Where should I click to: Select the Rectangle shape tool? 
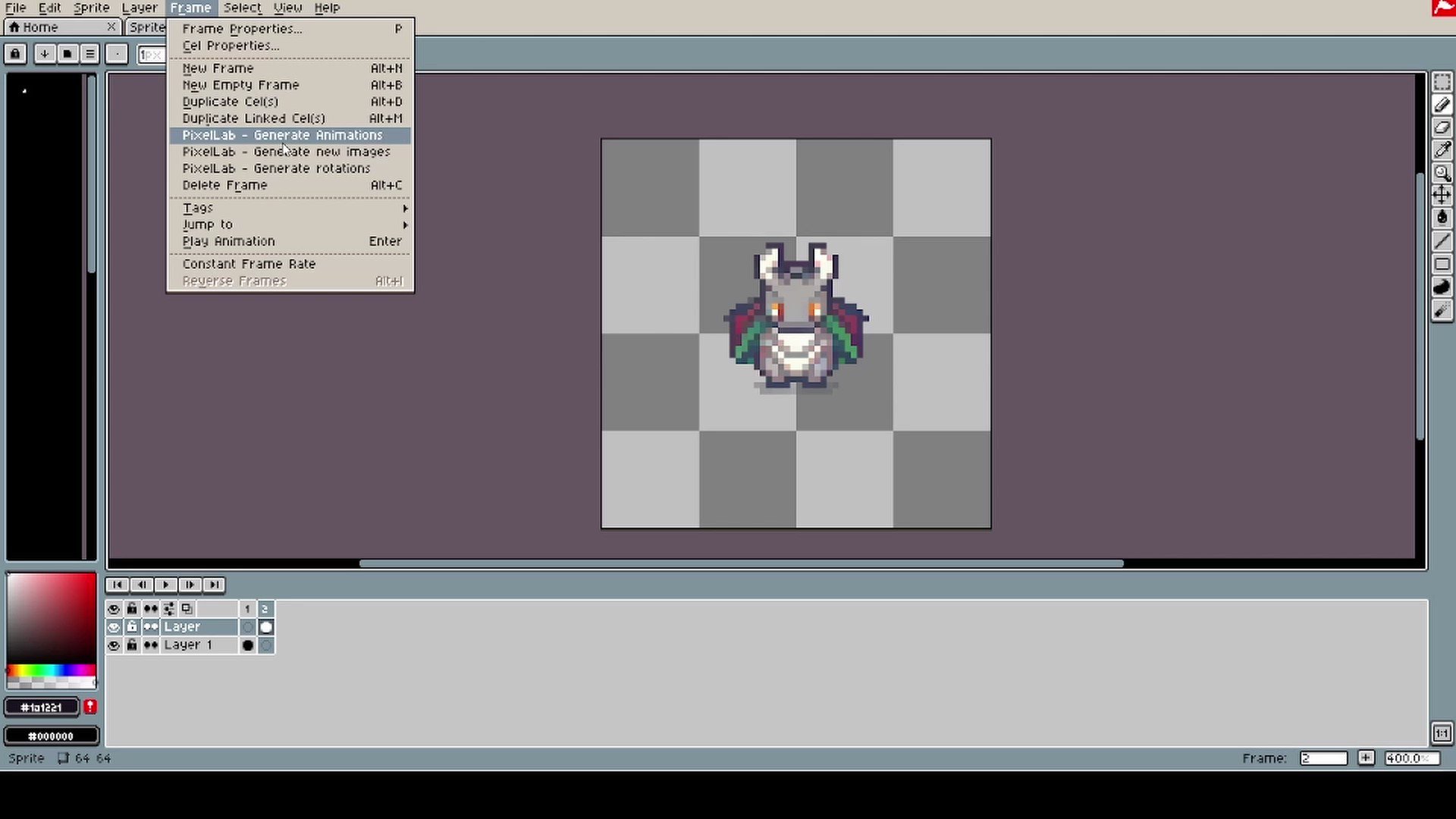click(1442, 265)
